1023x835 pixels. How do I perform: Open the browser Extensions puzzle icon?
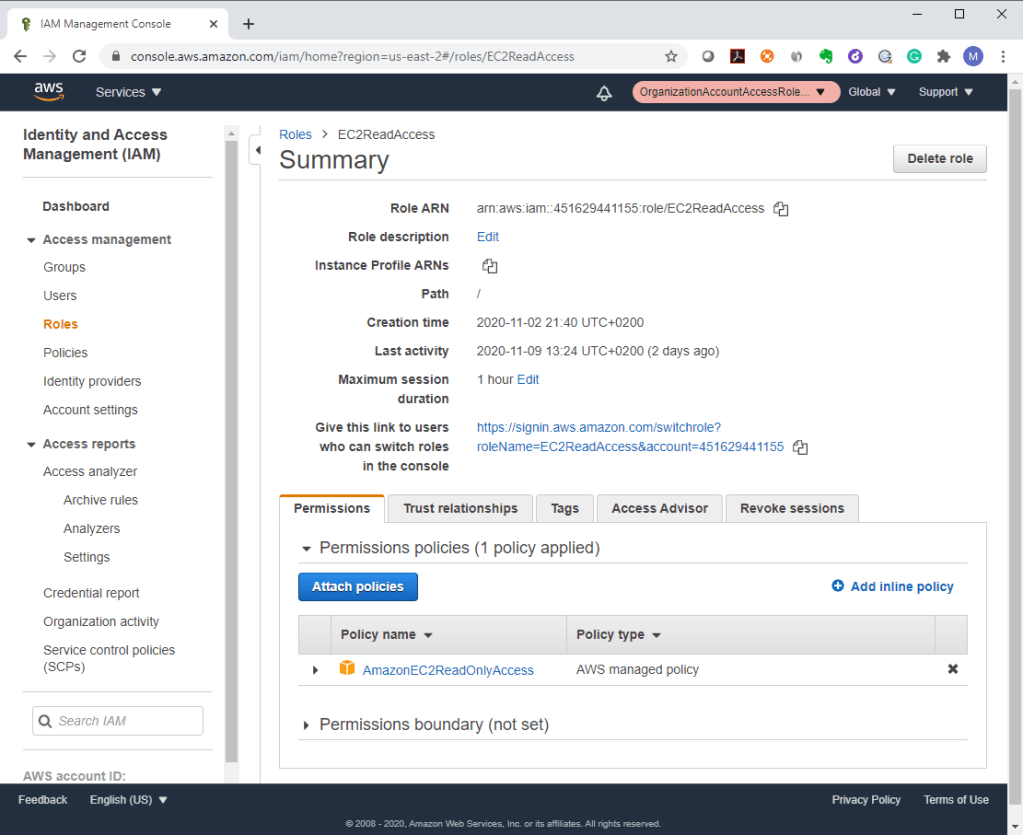pyautogui.click(x=943, y=56)
